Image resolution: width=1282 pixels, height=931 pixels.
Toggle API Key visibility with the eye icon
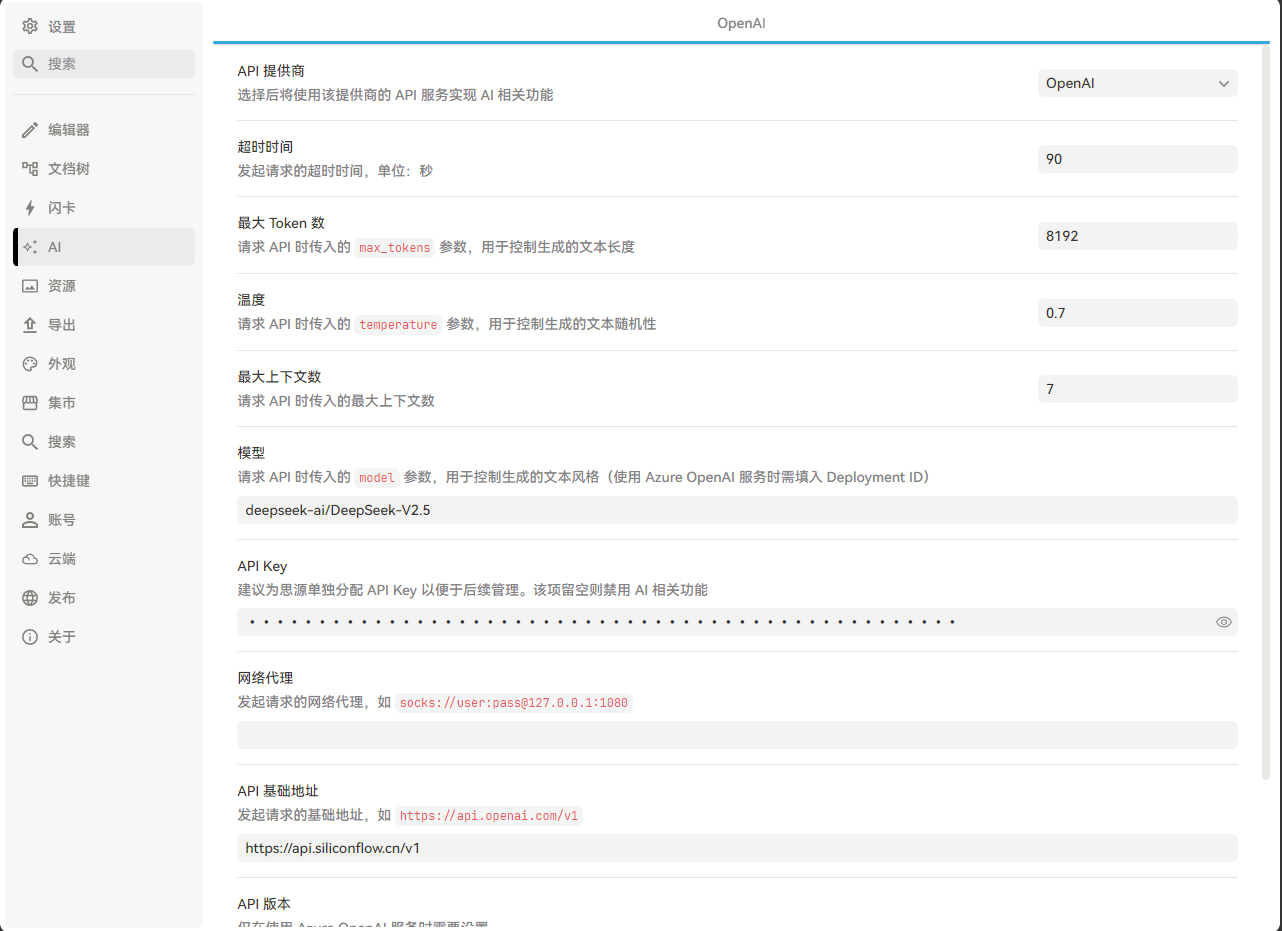pos(1223,621)
